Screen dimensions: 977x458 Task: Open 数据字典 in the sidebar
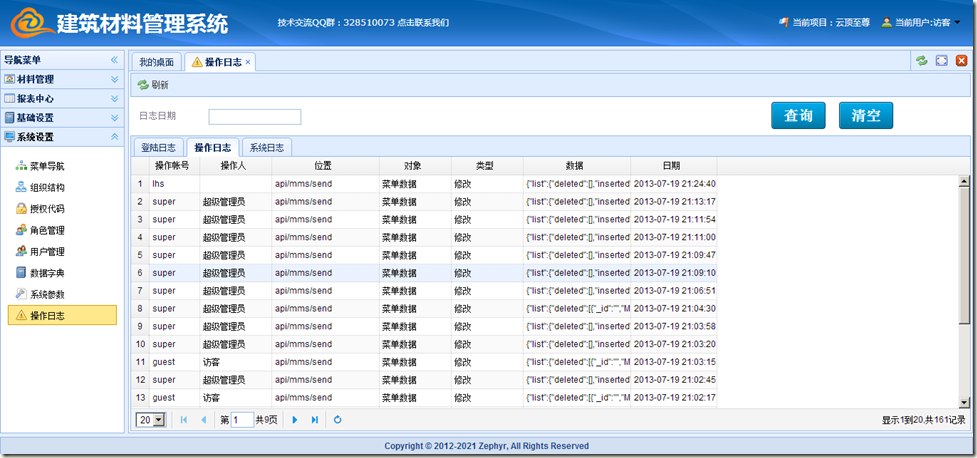click(46, 273)
